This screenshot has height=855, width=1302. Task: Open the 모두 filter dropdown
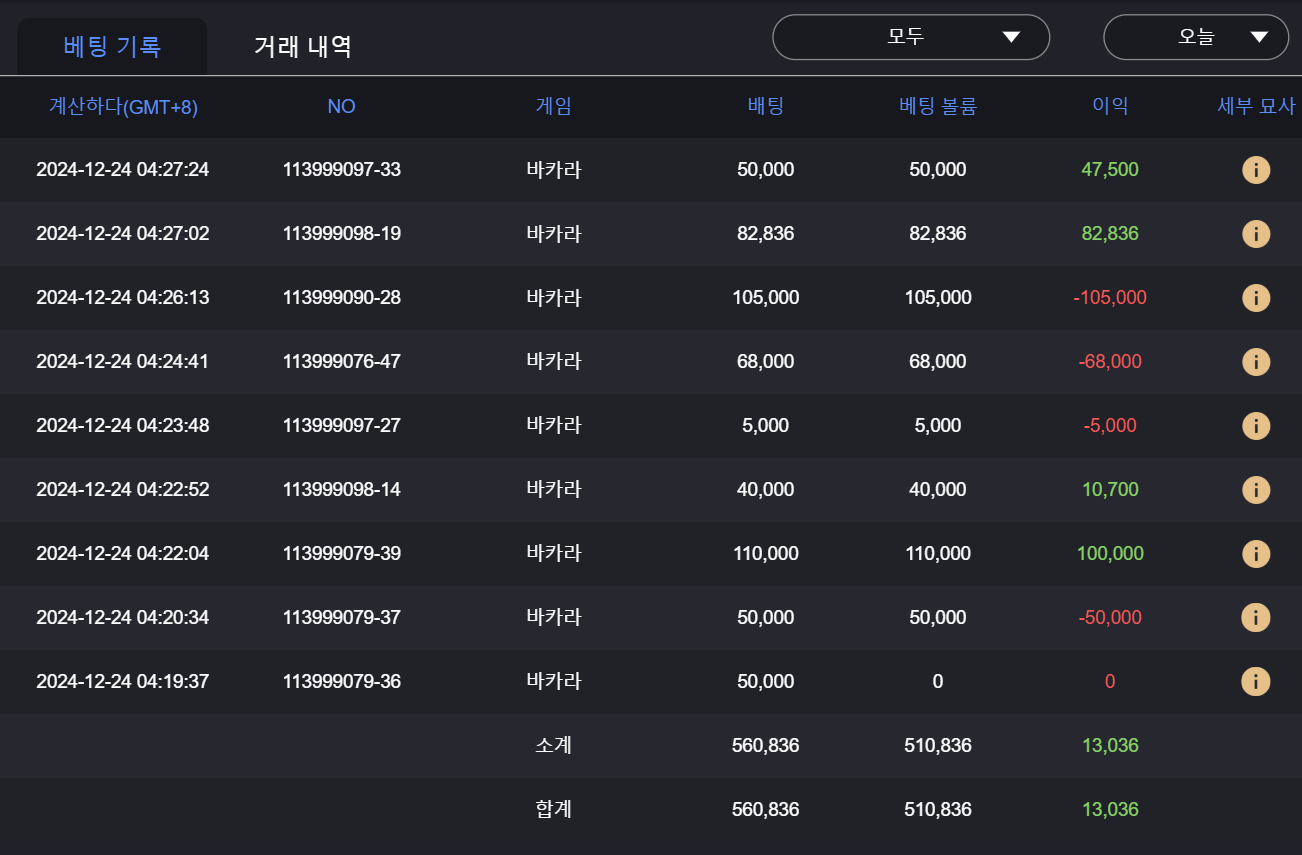tap(910, 38)
